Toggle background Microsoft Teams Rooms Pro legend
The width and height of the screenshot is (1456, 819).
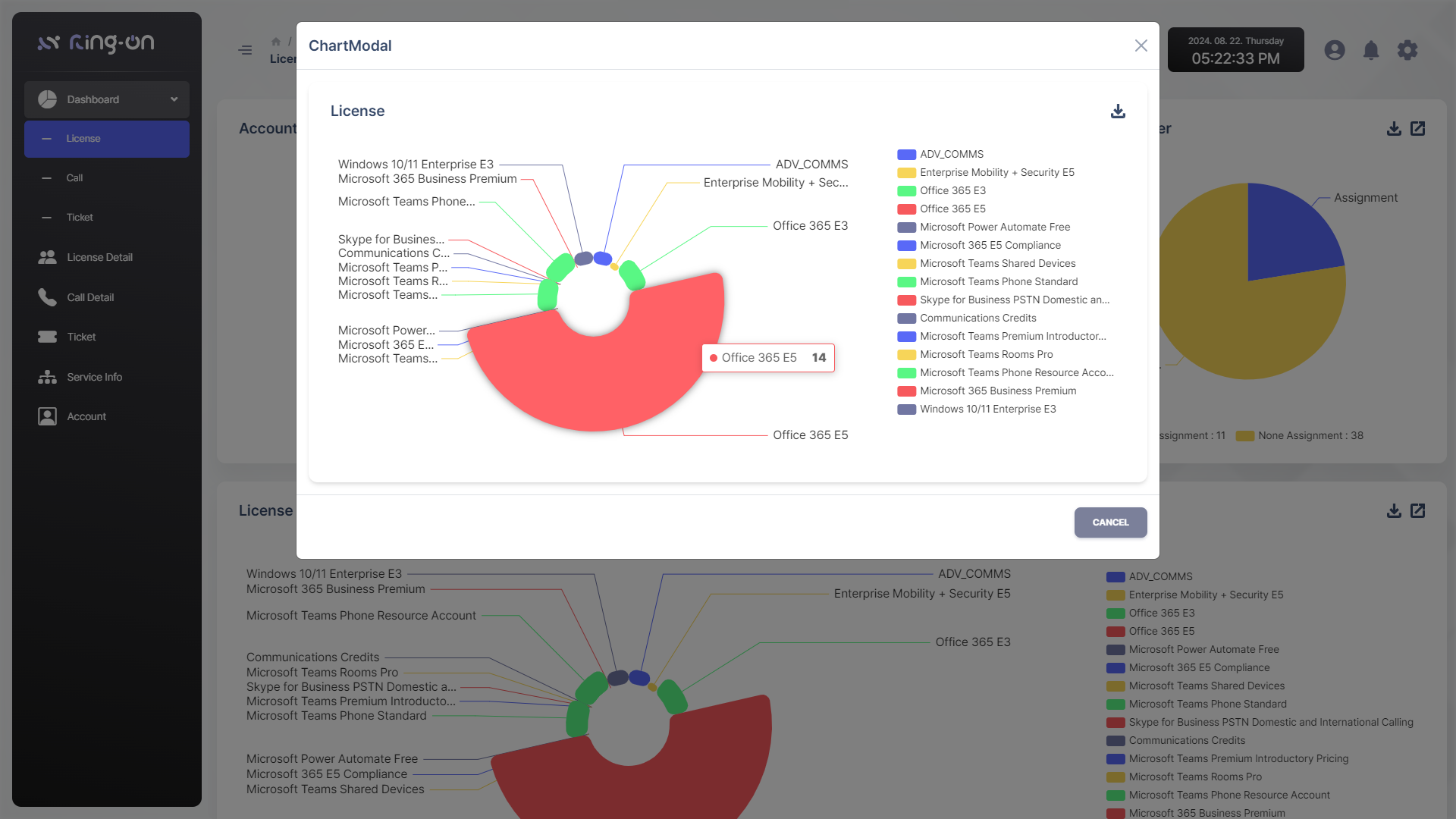pos(1184,777)
